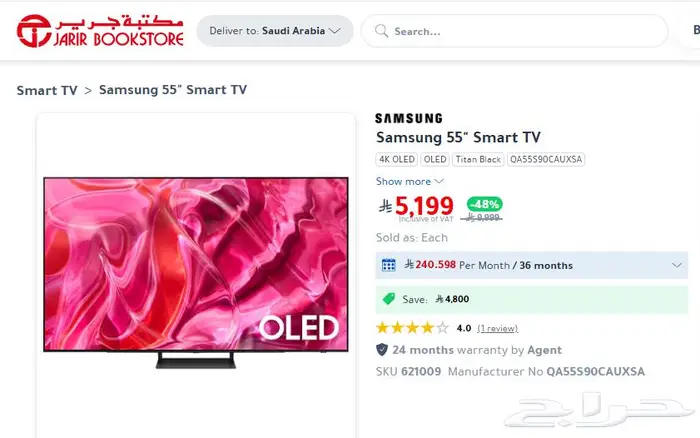Image resolution: width=700 pixels, height=438 pixels.
Task: Click the green Save price tag icon
Action: tap(389, 299)
